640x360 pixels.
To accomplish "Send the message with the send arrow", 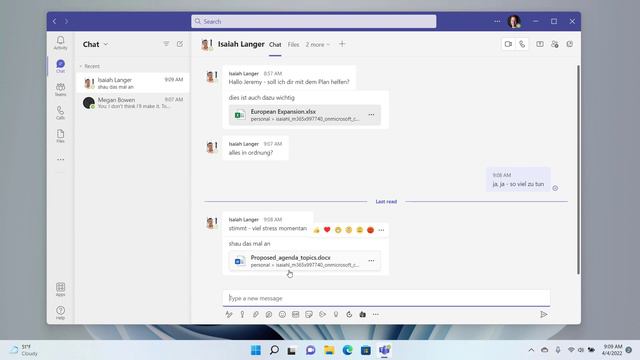I will click(x=544, y=314).
